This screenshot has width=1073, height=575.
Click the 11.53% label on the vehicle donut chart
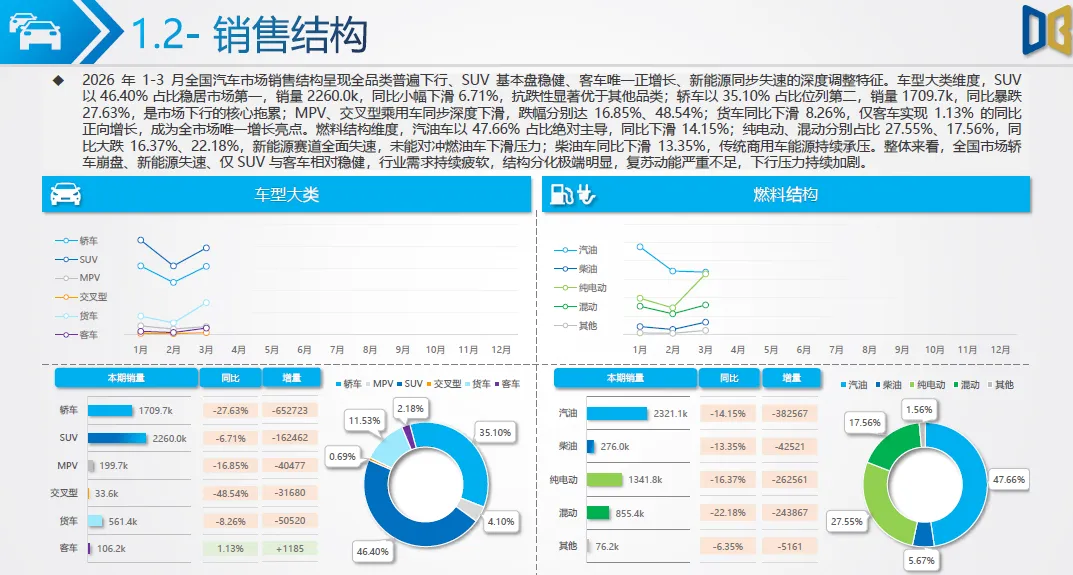click(364, 420)
